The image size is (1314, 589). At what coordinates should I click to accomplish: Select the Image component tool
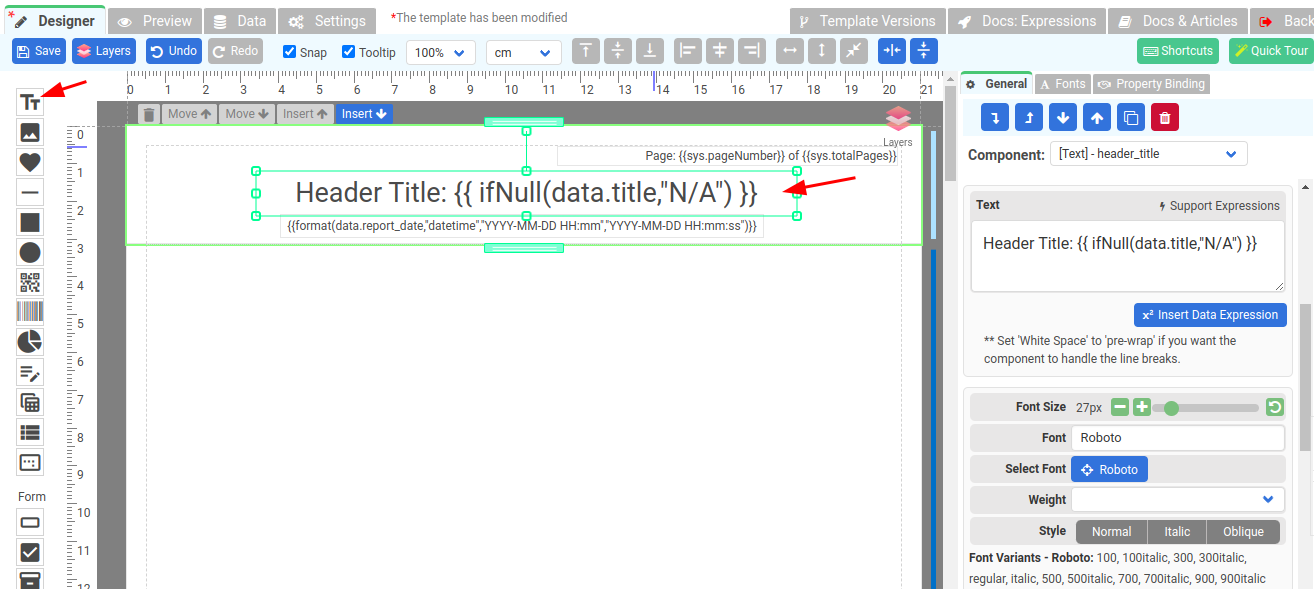30,132
